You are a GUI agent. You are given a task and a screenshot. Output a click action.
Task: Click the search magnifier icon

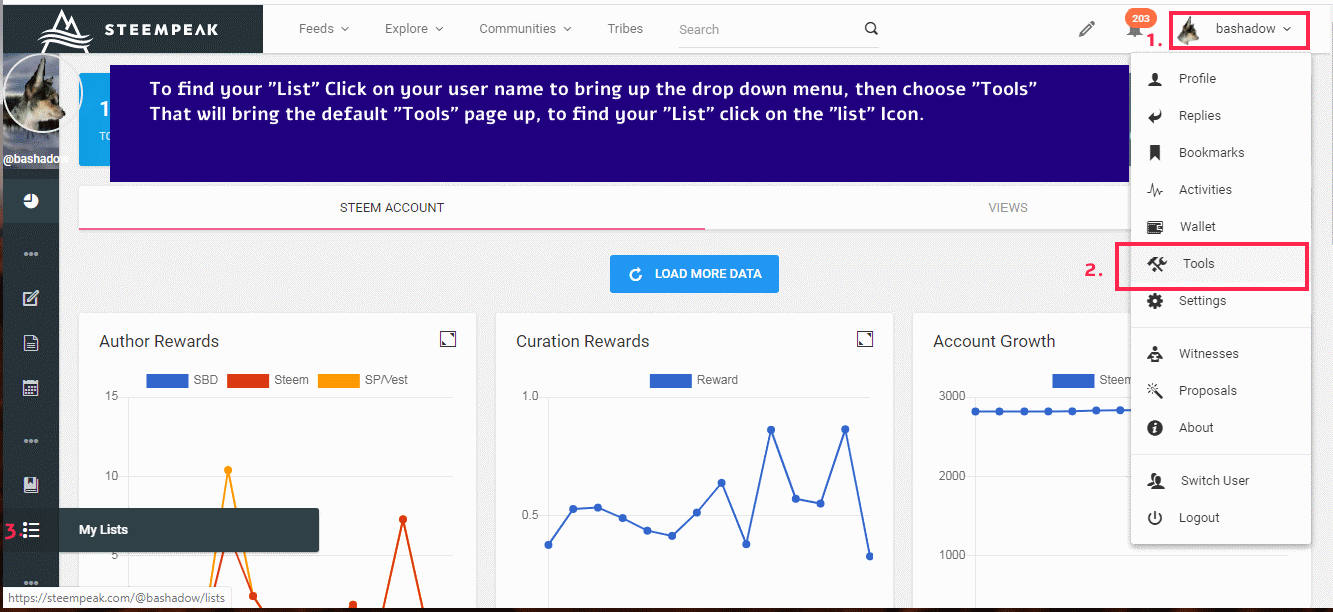point(871,29)
